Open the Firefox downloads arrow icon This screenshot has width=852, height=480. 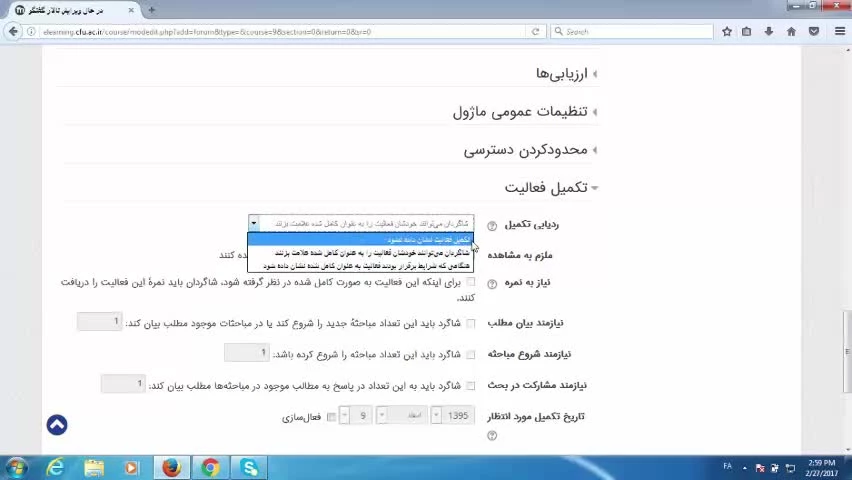tap(769, 32)
